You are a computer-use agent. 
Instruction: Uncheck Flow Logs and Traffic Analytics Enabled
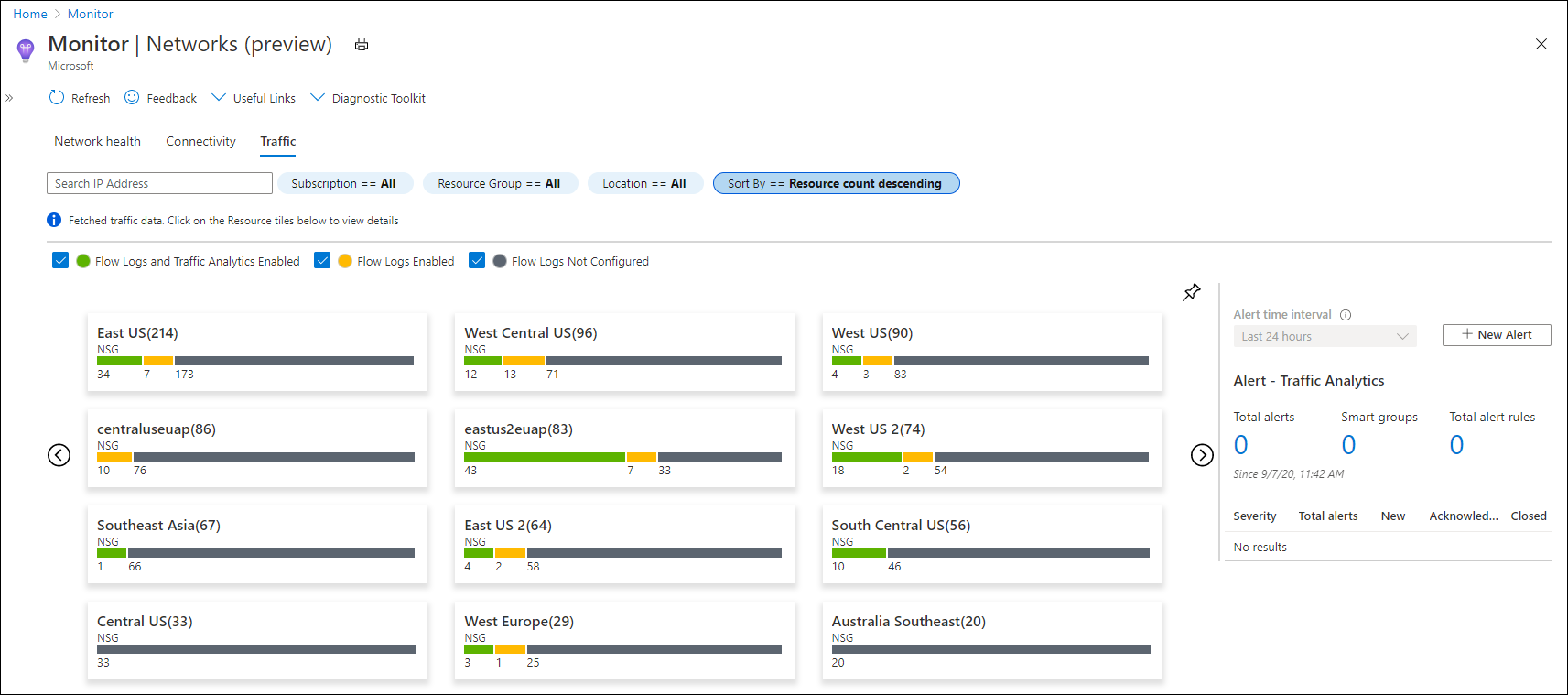pyautogui.click(x=60, y=260)
